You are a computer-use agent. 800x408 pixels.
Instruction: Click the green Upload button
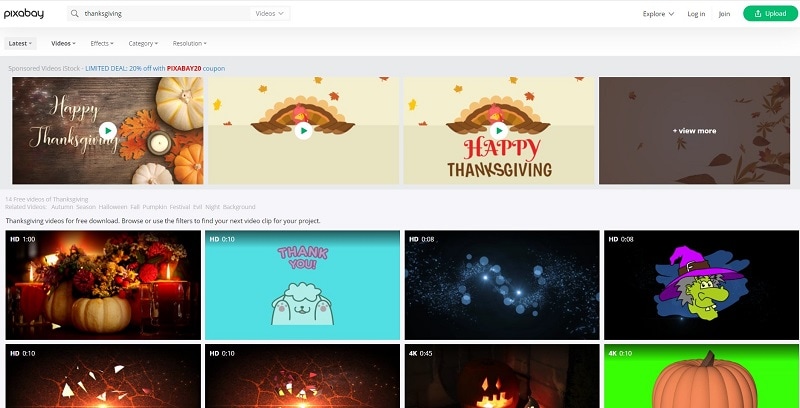pyautogui.click(x=770, y=14)
